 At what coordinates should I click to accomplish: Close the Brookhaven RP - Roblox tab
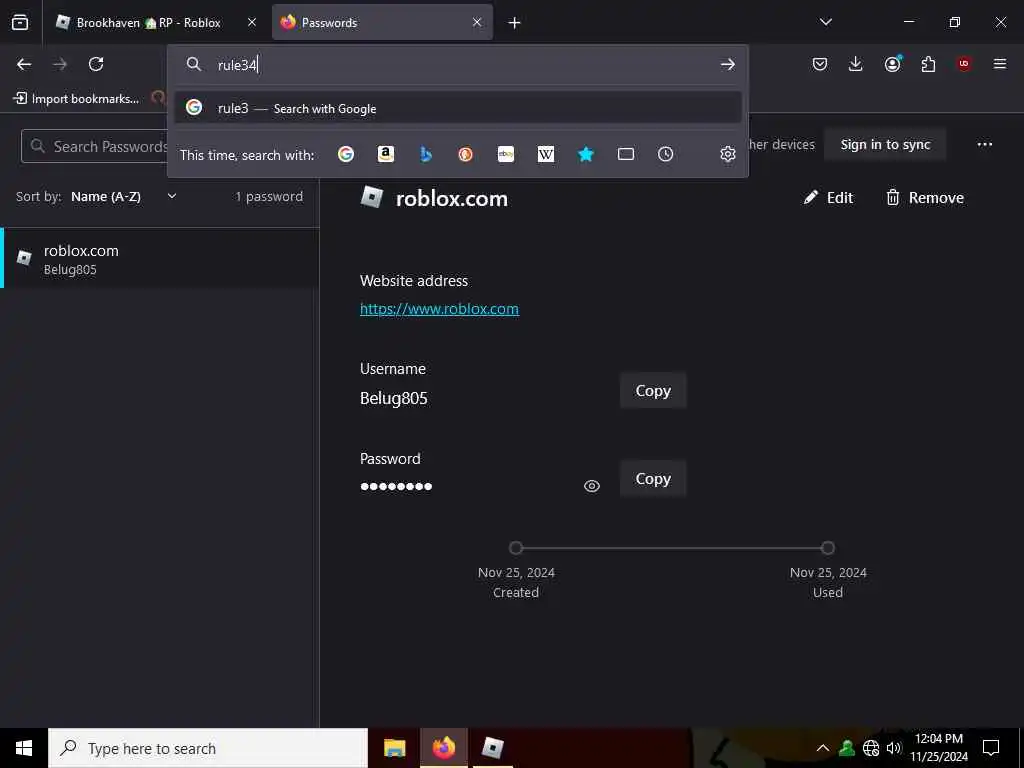click(x=251, y=22)
